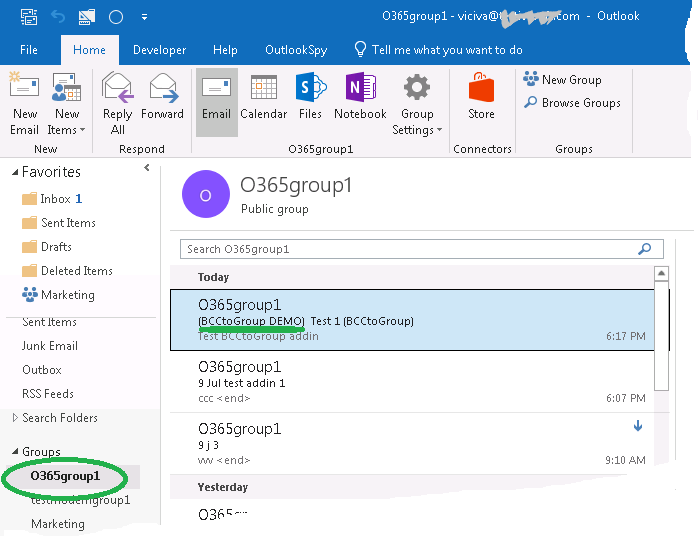This screenshot has width=698, height=536.
Task: Select Marketing under Groups
Action: (x=58, y=524)
